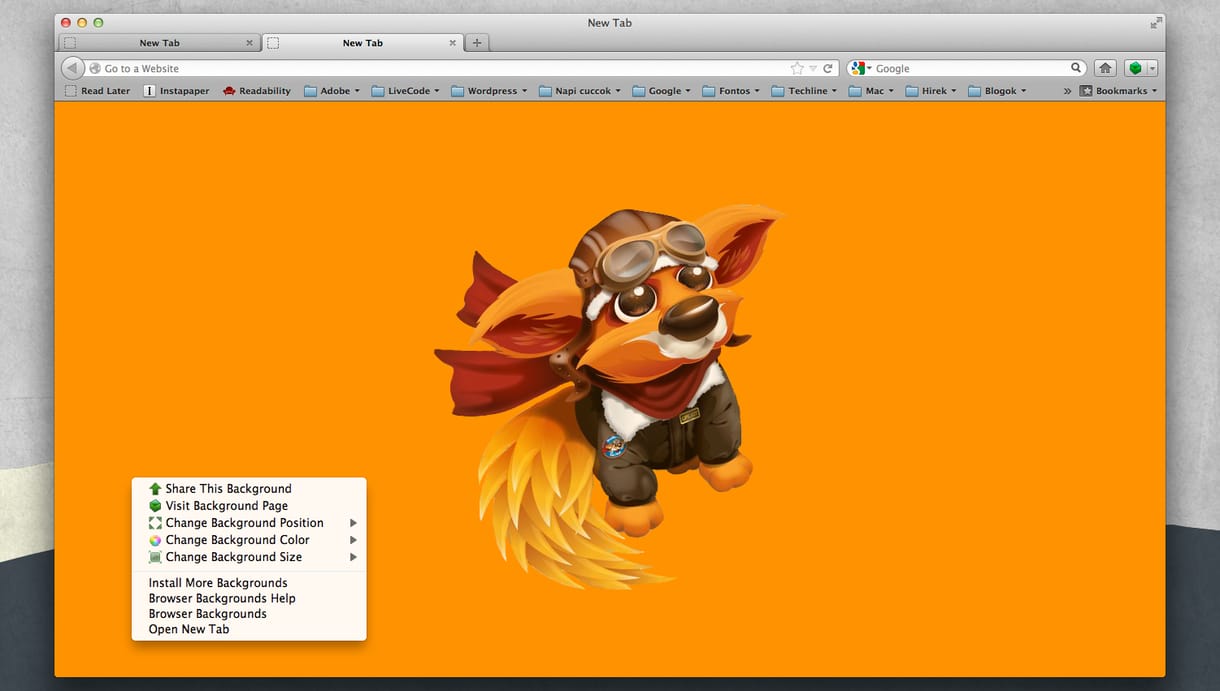The image size is (1220, 691).
Task: Open the Bookmarks menu button
Action: [x=1118, y=91]
